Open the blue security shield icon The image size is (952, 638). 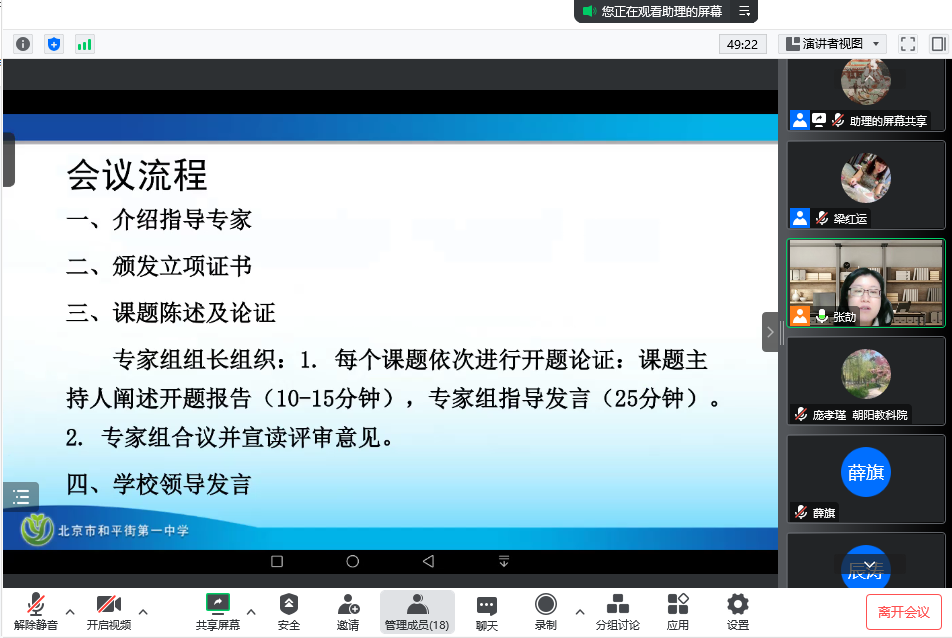click(x=54, y=44)
